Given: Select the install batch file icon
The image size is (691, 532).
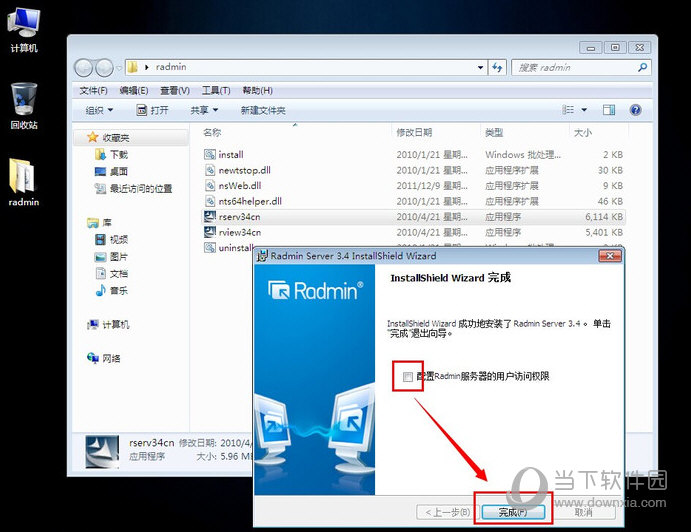Looking at the screenshot, I should [x=210, y=154].
